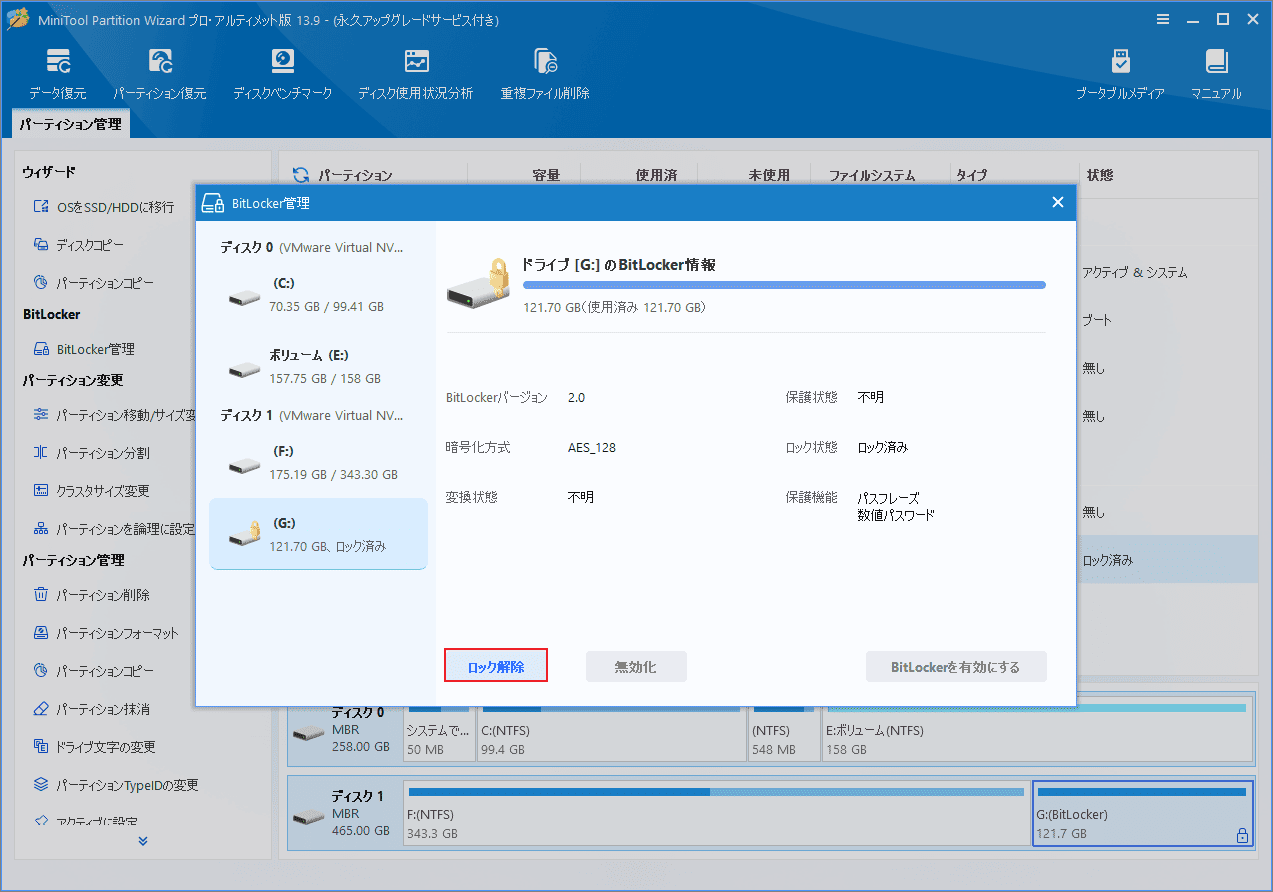1273x892 pixels.
Task: Open the パーティション復元 tool
Action: tap(159, 74)
